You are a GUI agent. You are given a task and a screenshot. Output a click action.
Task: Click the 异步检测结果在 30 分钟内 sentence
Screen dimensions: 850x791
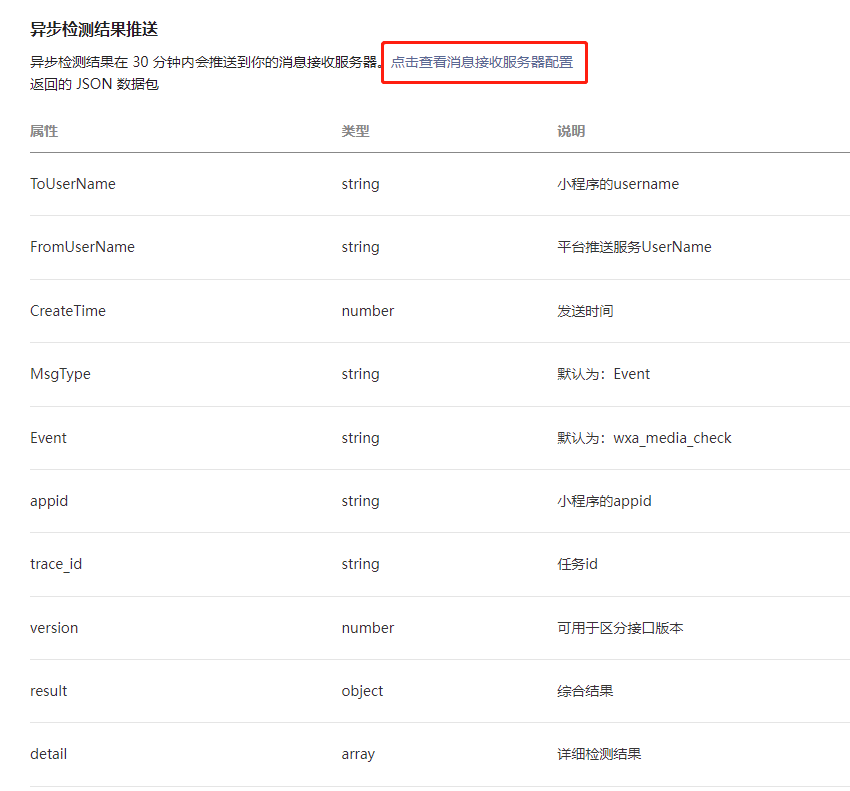pyautogui.click(x=207, y=62)
